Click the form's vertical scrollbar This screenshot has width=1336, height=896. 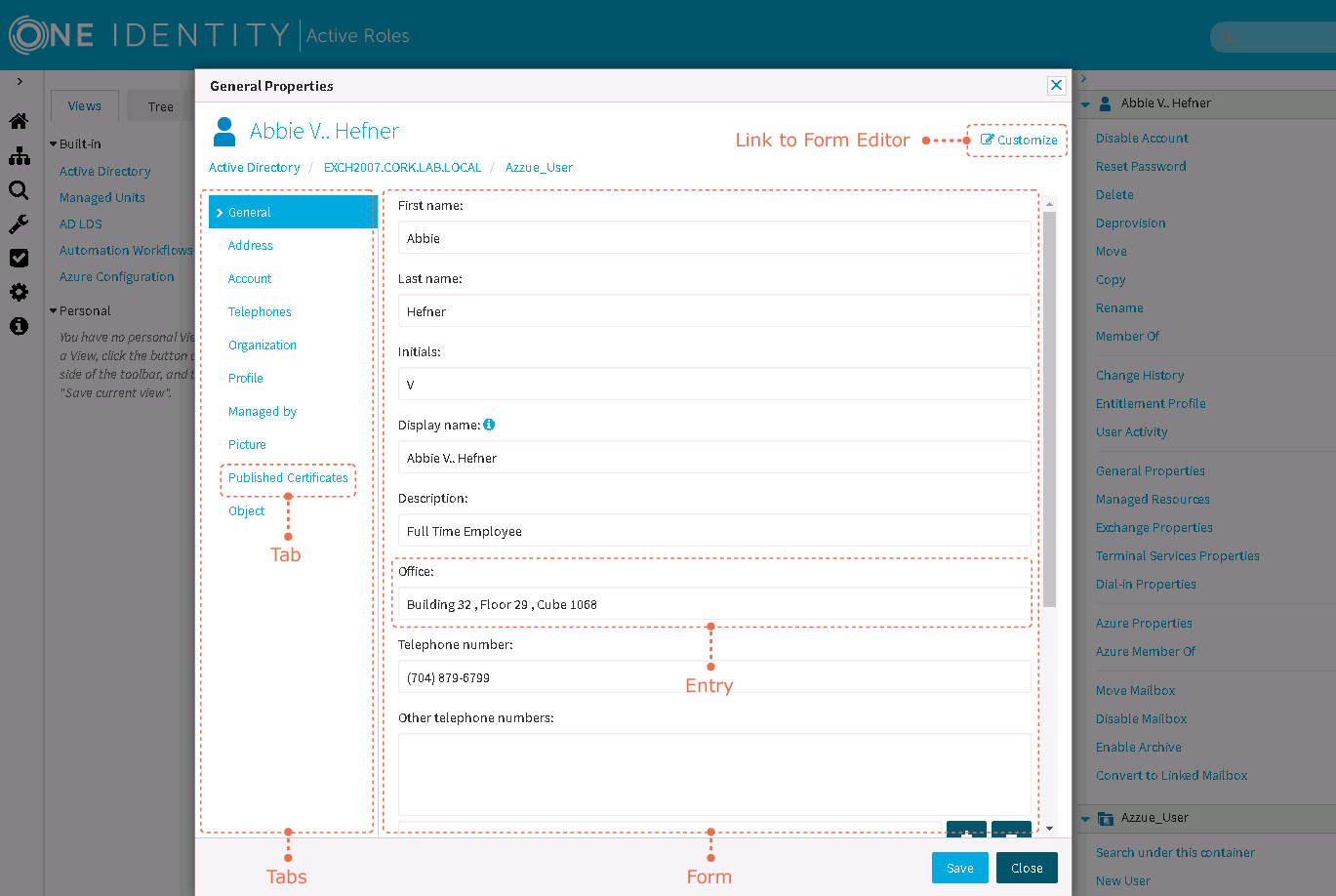click(x=1049, y=410)
